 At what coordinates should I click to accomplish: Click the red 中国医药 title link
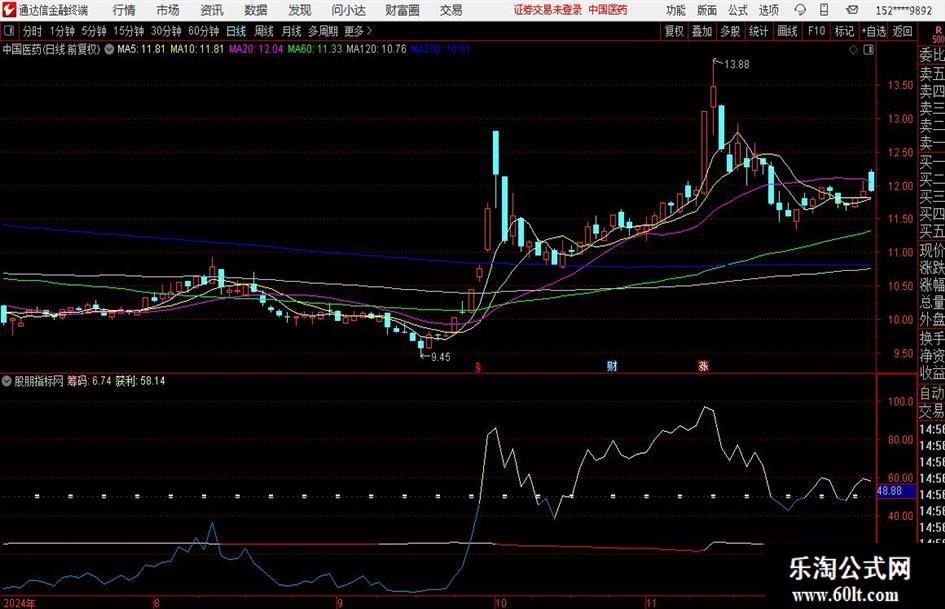pyautogui.click(x=608, y=10)
